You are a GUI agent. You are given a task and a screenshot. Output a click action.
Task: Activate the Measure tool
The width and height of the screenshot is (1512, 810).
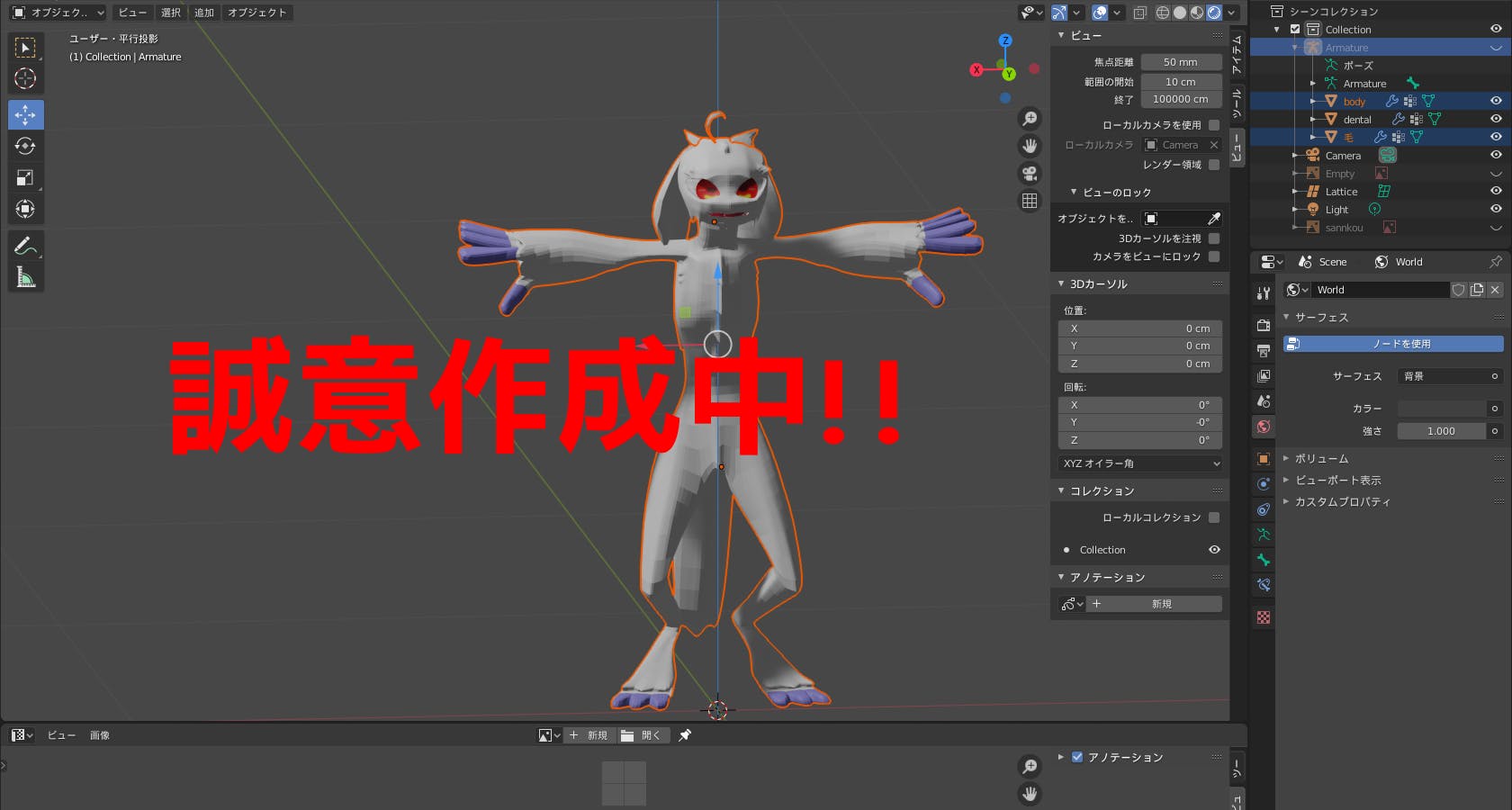(25, 276)
